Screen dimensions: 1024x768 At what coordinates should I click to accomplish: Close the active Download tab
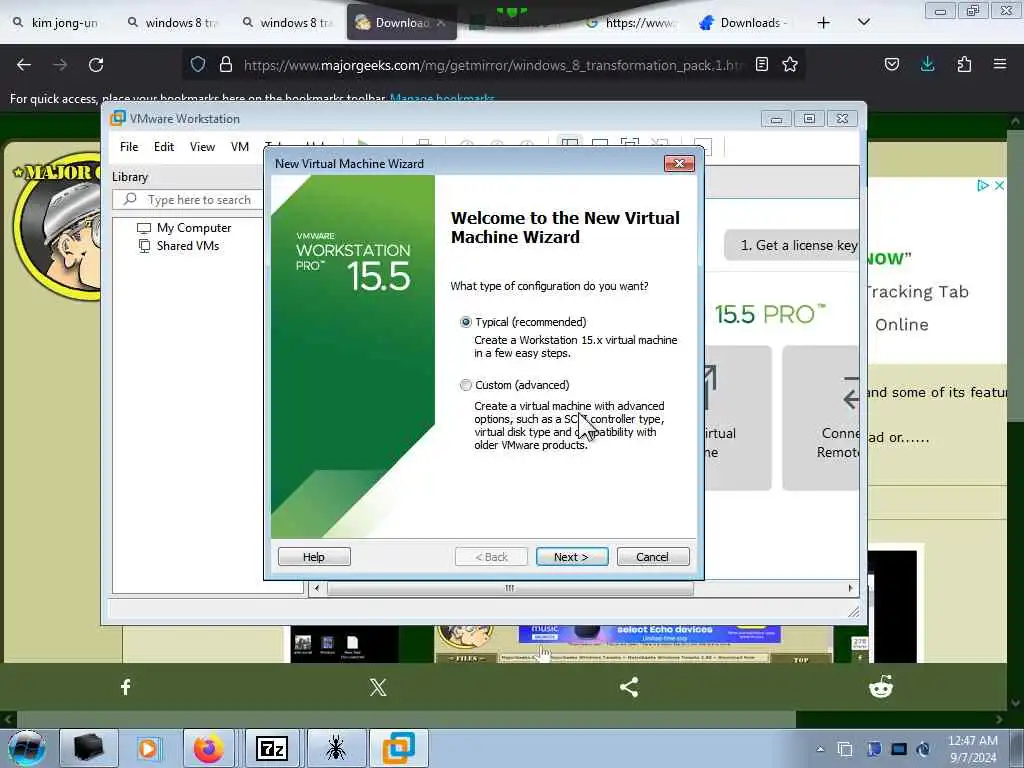point(441,23)
